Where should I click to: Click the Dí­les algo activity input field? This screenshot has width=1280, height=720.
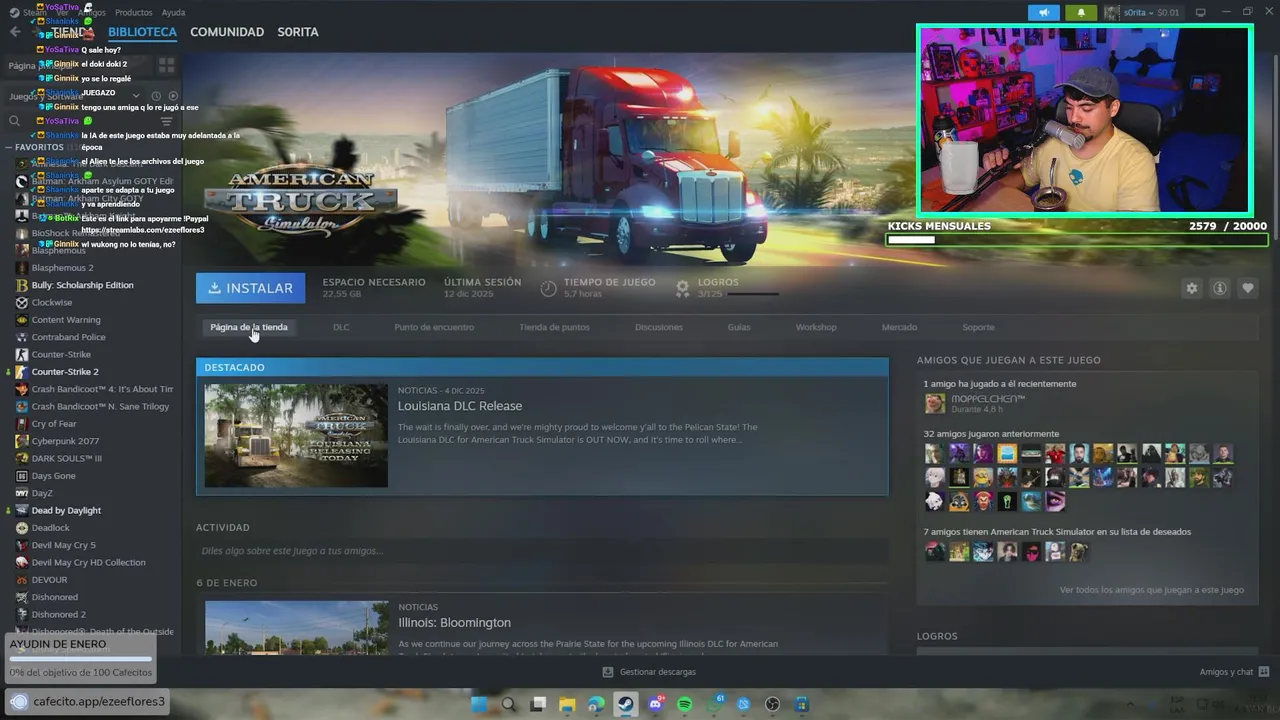(542, 551)
